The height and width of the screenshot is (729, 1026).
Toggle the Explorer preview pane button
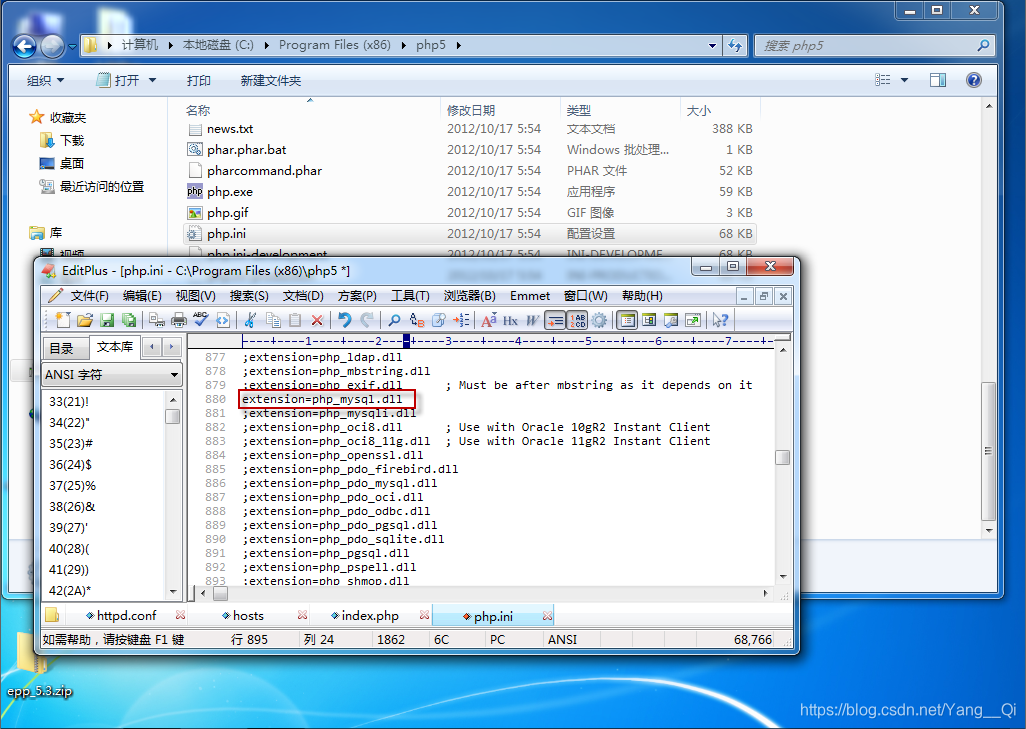pyautogui.click(x=938, y=80)
